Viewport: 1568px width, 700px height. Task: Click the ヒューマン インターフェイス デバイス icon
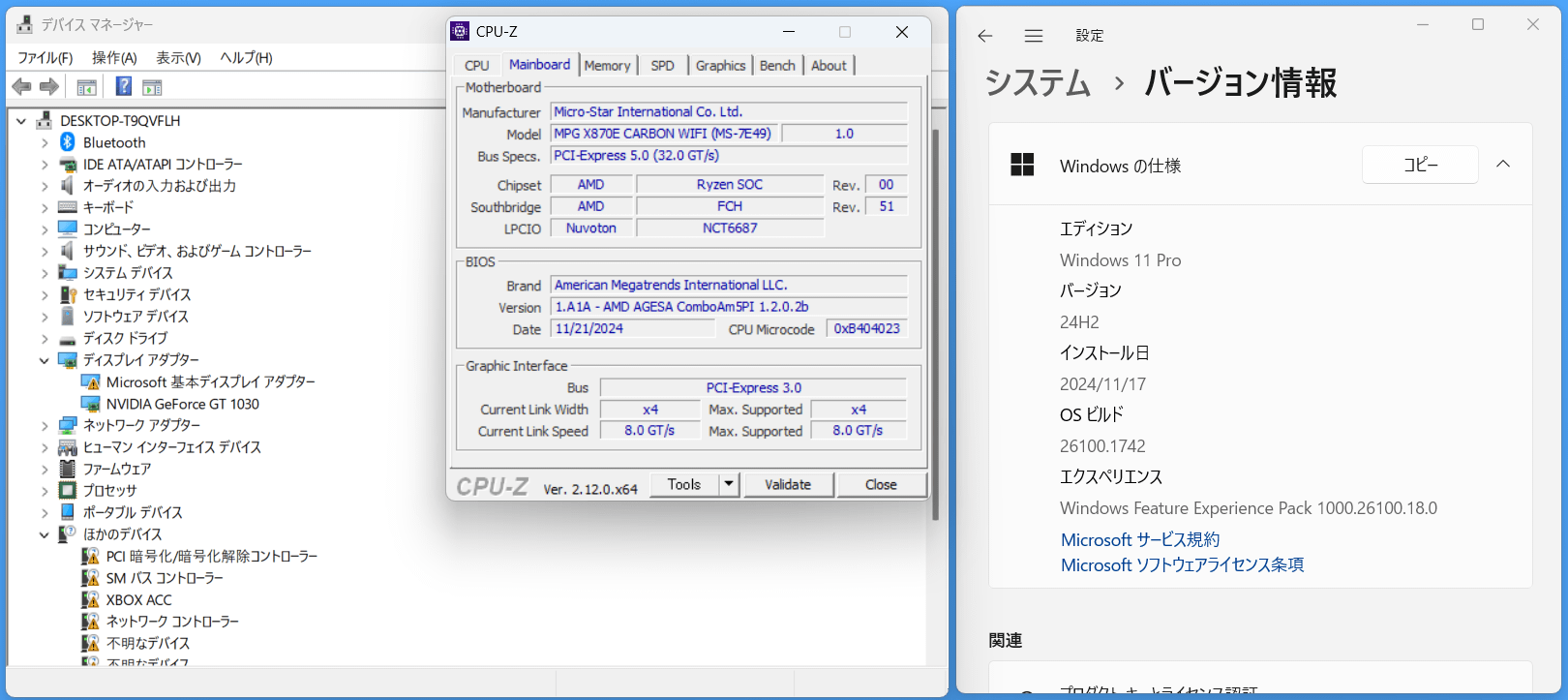[68, 447]
